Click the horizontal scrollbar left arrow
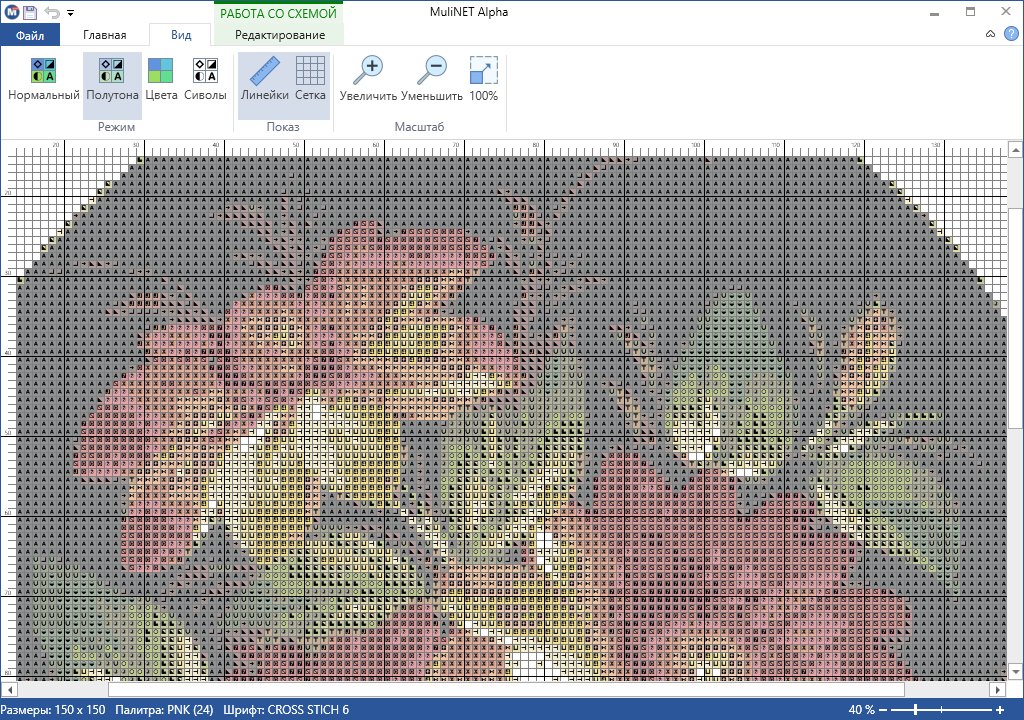Viewport: 1024px width, 720px height. point(9,689)
